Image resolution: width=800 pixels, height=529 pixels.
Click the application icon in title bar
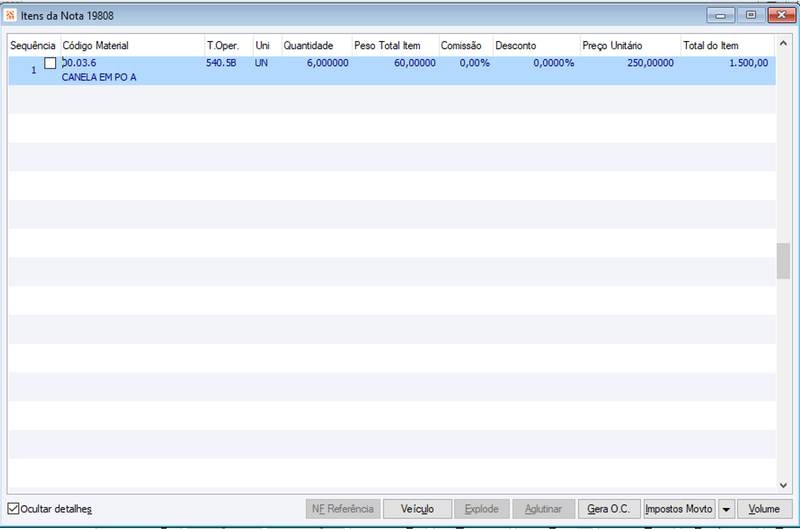tap(10, 16)
